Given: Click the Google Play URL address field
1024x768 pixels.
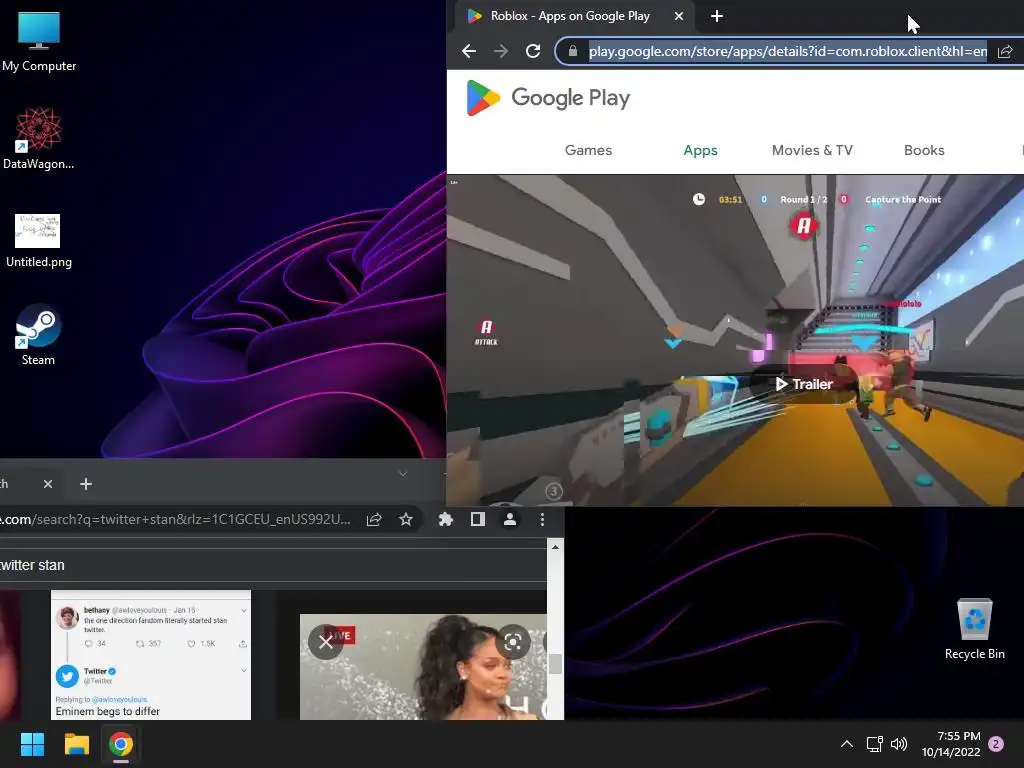Looking at the screenshot, I should tap(787, 51).
